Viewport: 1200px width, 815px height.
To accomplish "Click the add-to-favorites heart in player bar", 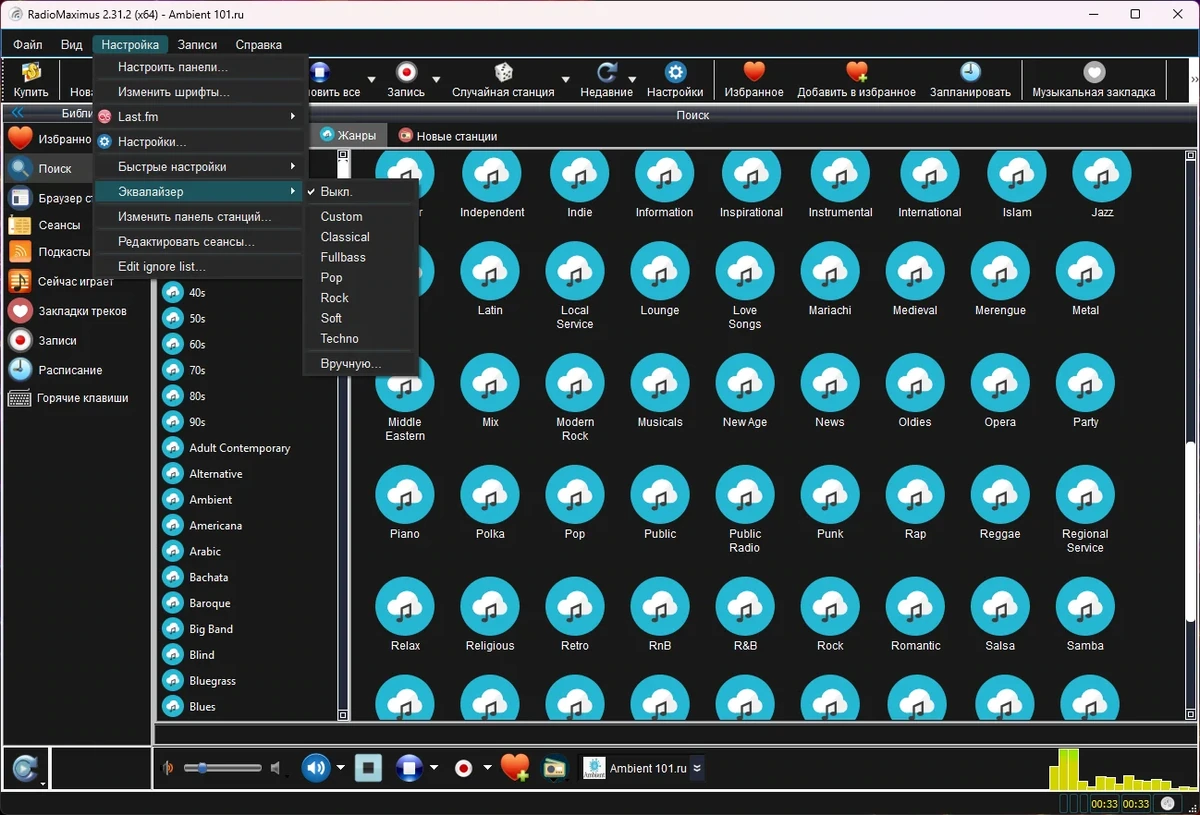I will [515, 768].
